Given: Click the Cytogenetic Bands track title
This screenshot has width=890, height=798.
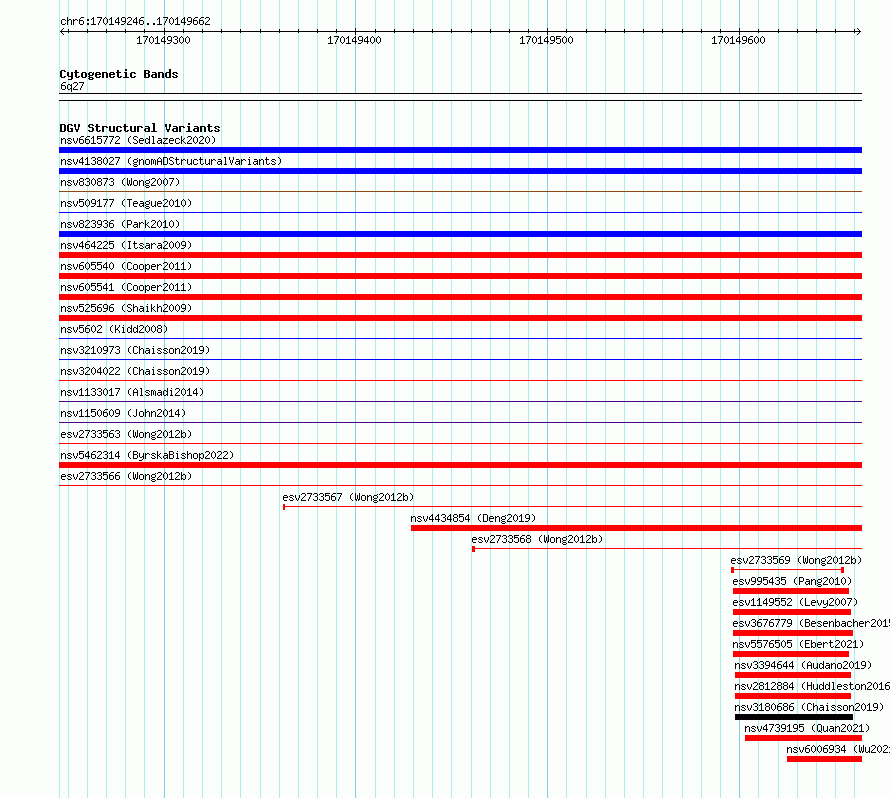Looking at the screenshot, I should (x=119, y=74).
